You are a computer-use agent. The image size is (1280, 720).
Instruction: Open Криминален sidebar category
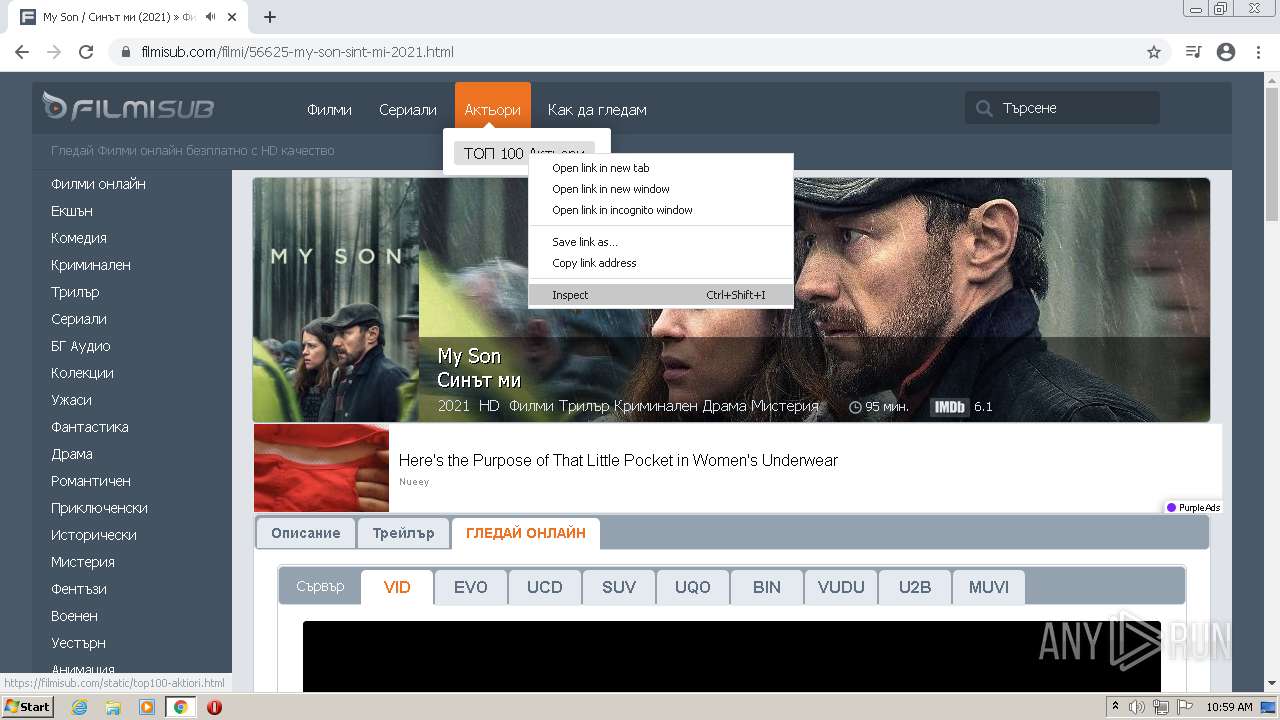pos(91,265)
